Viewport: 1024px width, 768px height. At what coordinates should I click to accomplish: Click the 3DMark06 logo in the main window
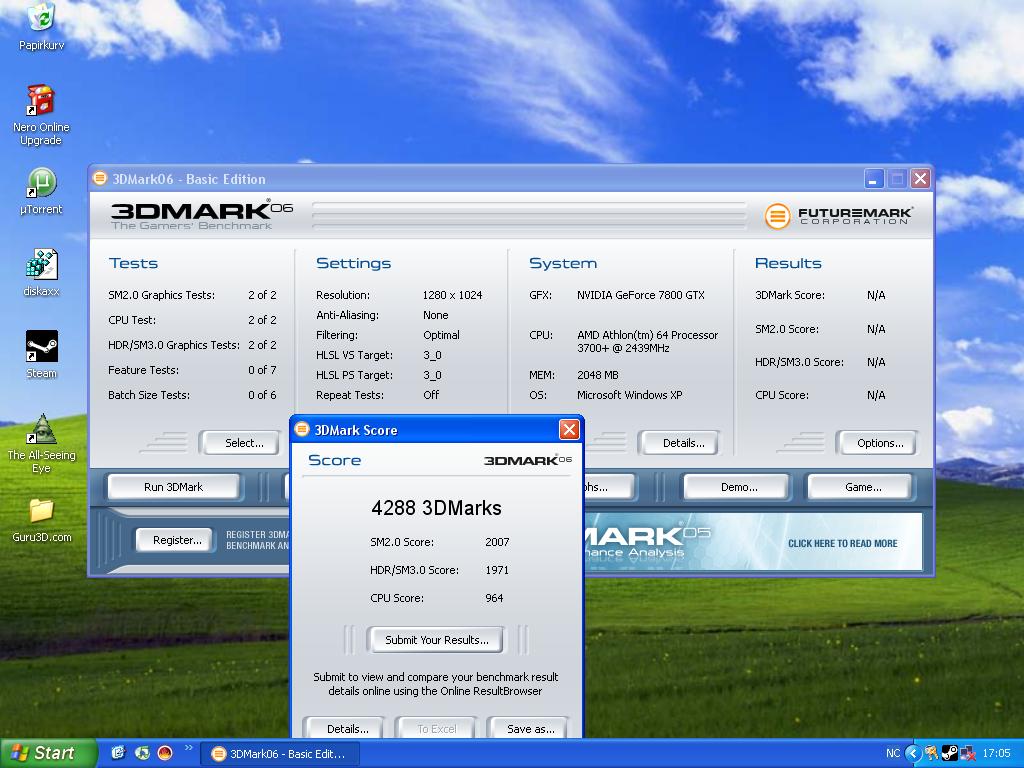[x=201, y=215]
